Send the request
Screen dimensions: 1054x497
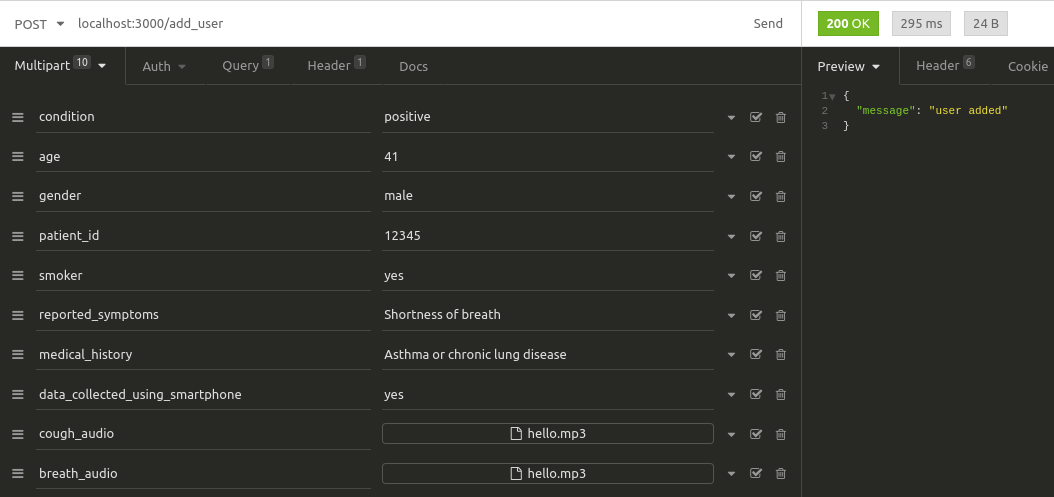point(768,24)
